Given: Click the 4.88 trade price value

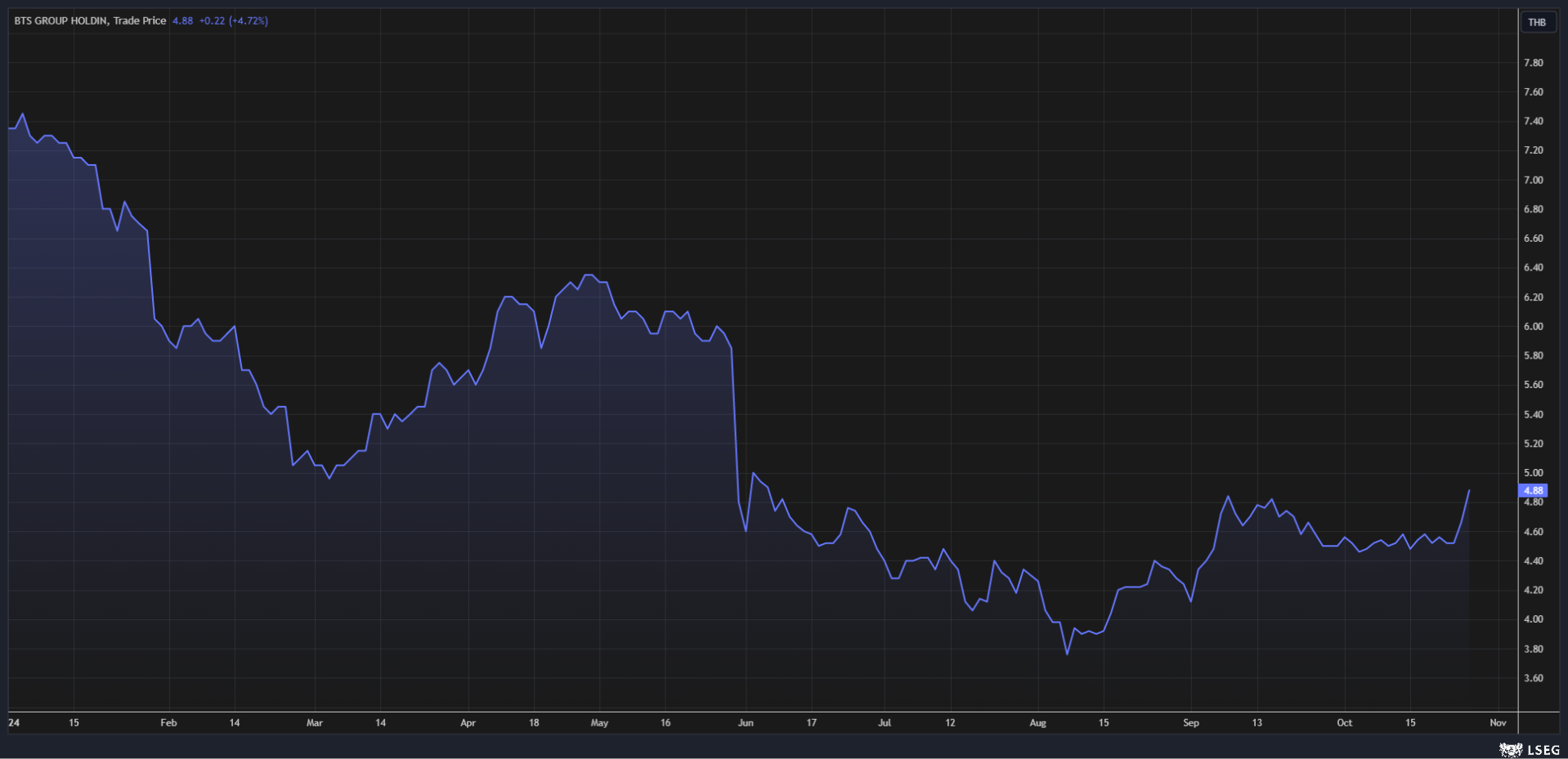Looking at the screenshot, I should click(182, 20).
